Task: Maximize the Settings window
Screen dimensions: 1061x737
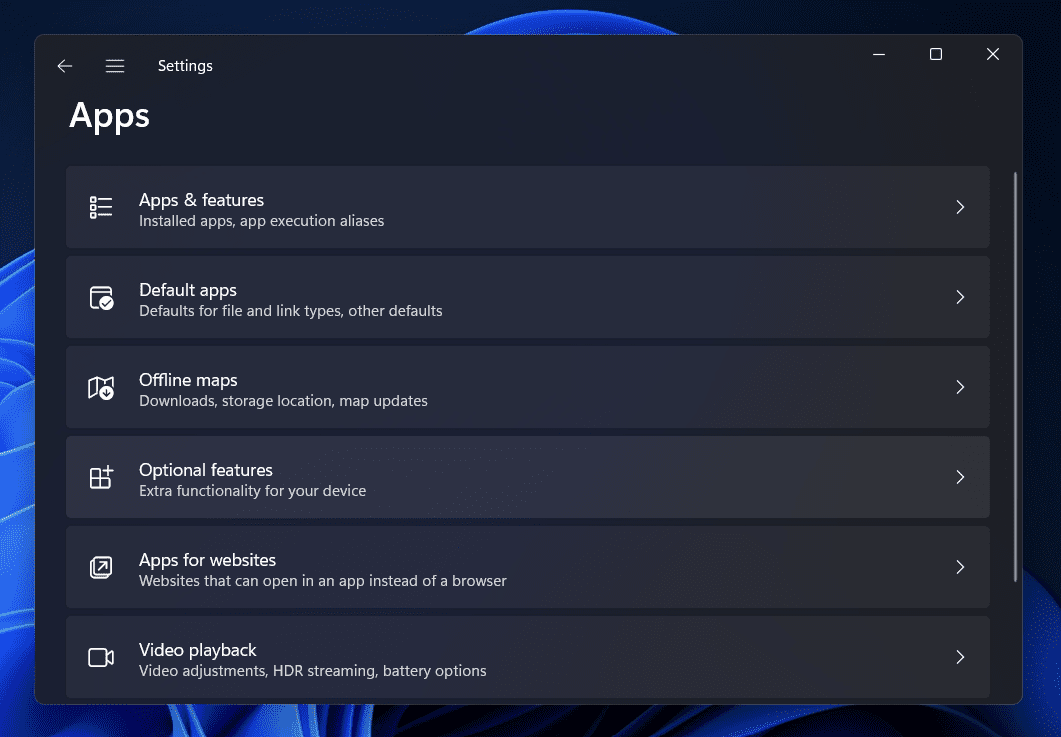Action: (x=936, y=55)
